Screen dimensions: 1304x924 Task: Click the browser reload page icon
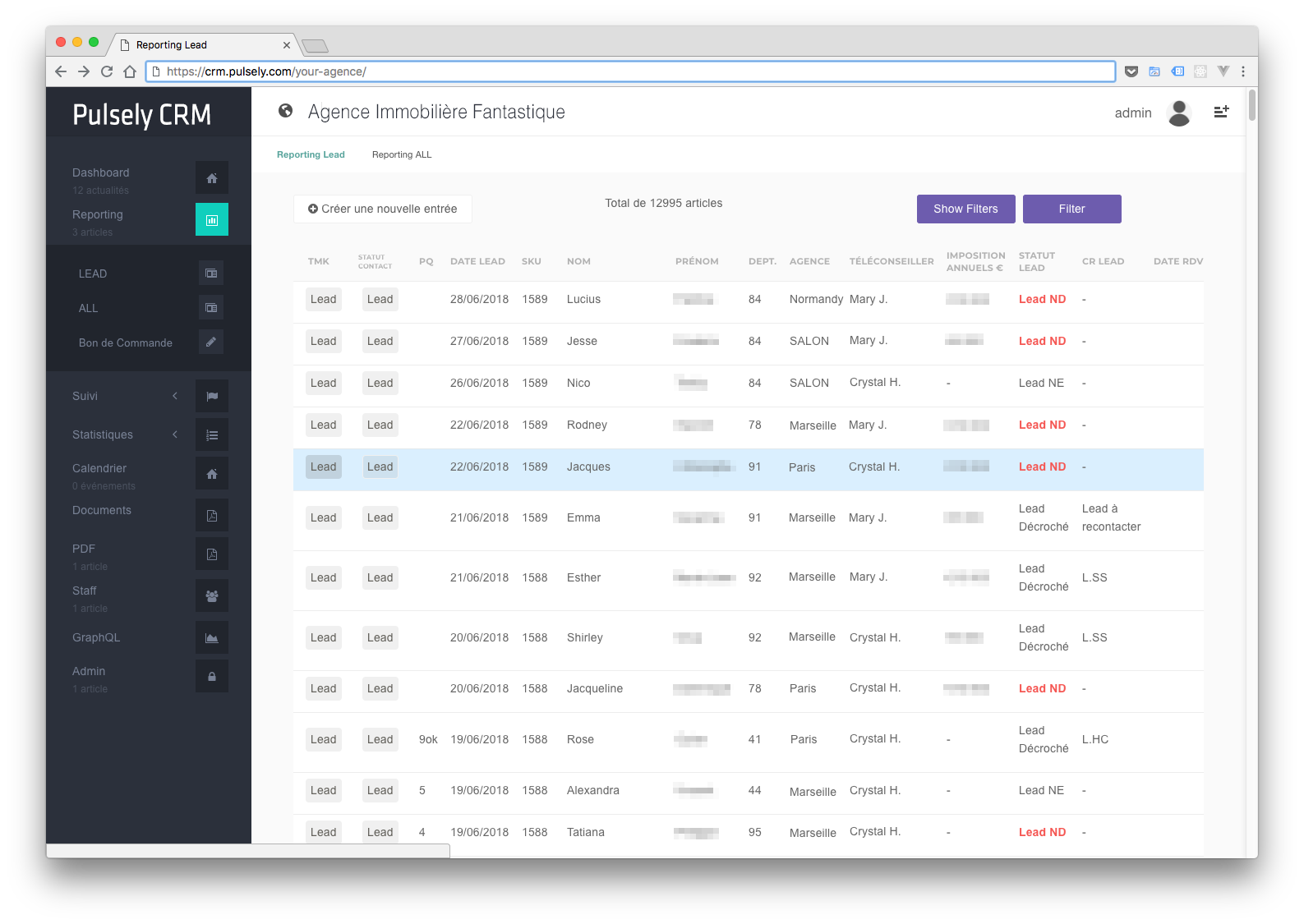point(107,71)
